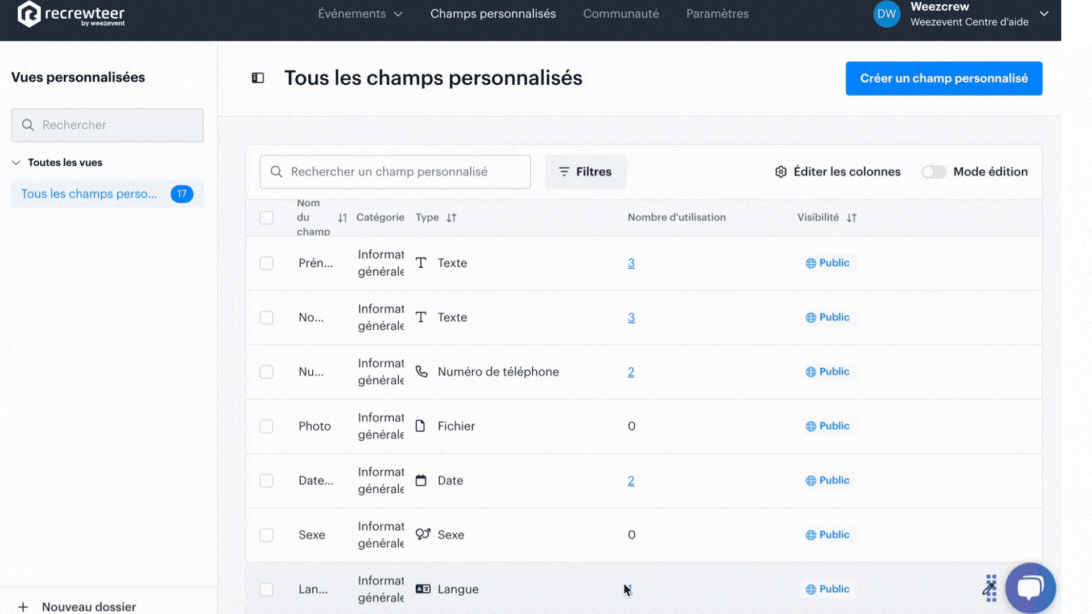
Task: Collapse the sidebar panel icon
Action: 258,78
